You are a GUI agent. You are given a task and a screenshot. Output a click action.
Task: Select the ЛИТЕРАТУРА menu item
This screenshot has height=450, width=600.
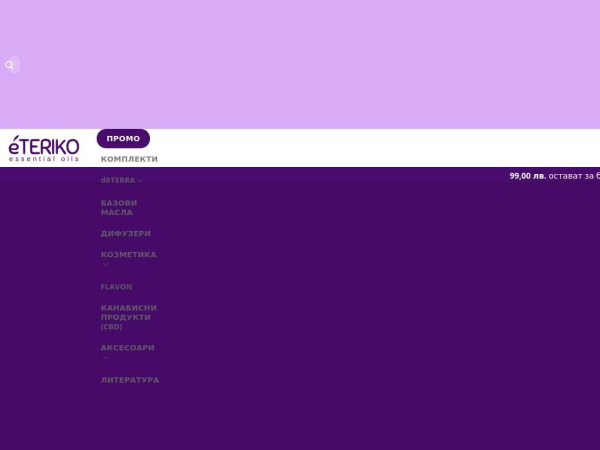coord(130,380)
